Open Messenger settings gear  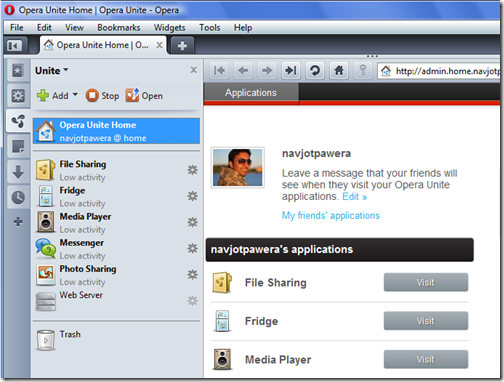pyautogui.click(x=192, y=248)
